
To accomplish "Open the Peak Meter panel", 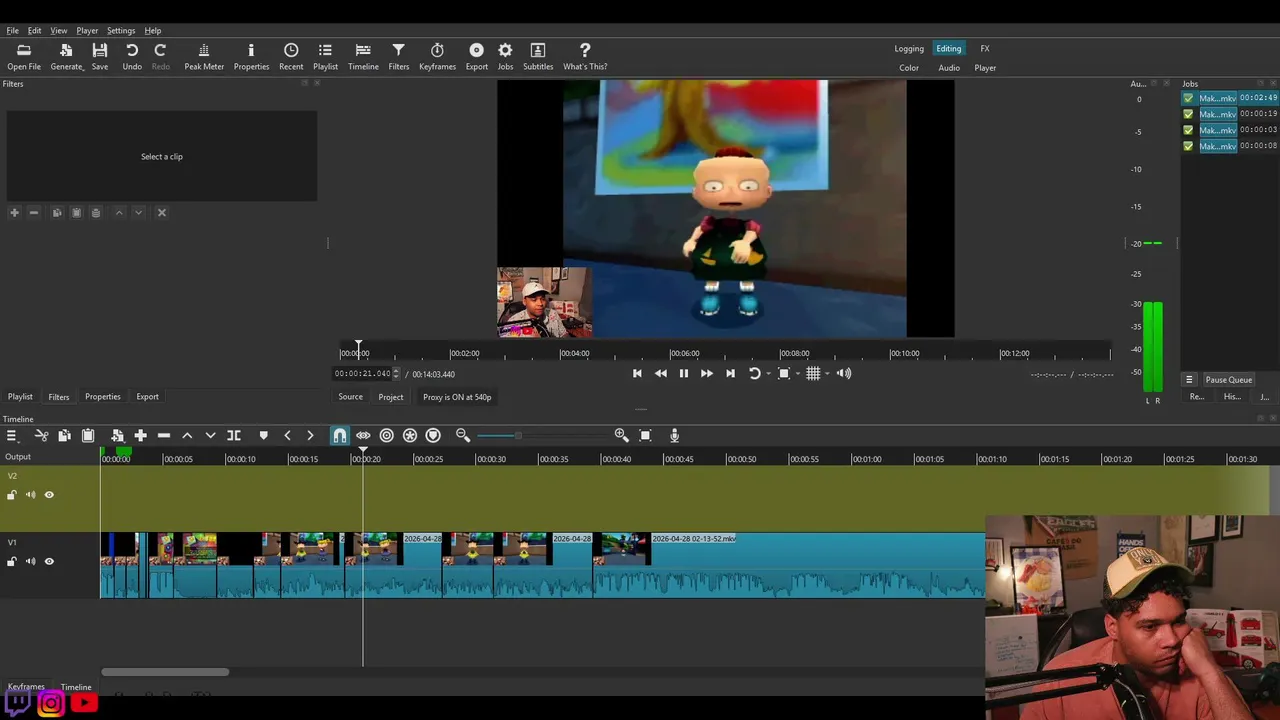I will (204, 57).
